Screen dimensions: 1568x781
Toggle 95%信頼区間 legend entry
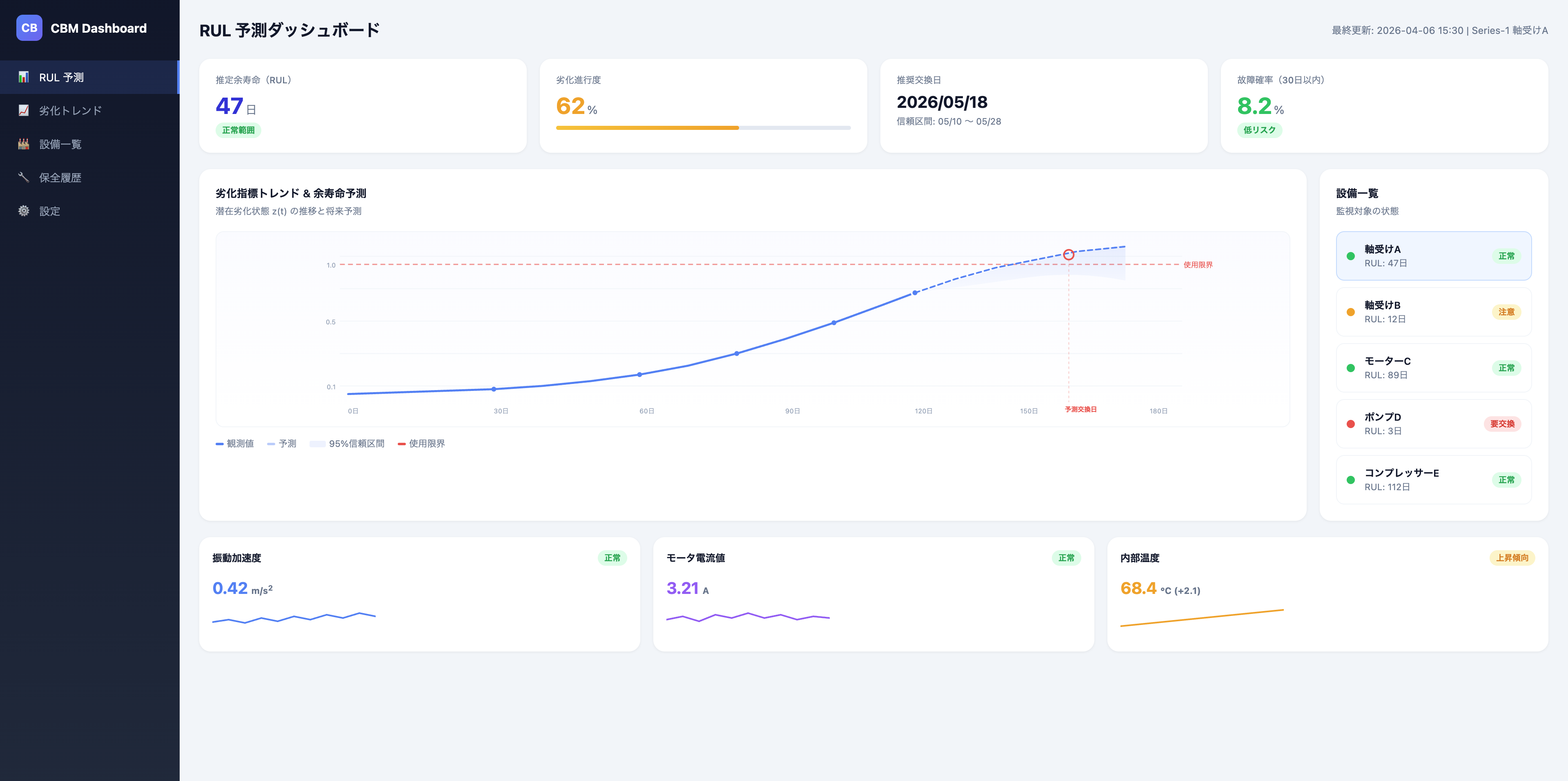click(347, 444)
